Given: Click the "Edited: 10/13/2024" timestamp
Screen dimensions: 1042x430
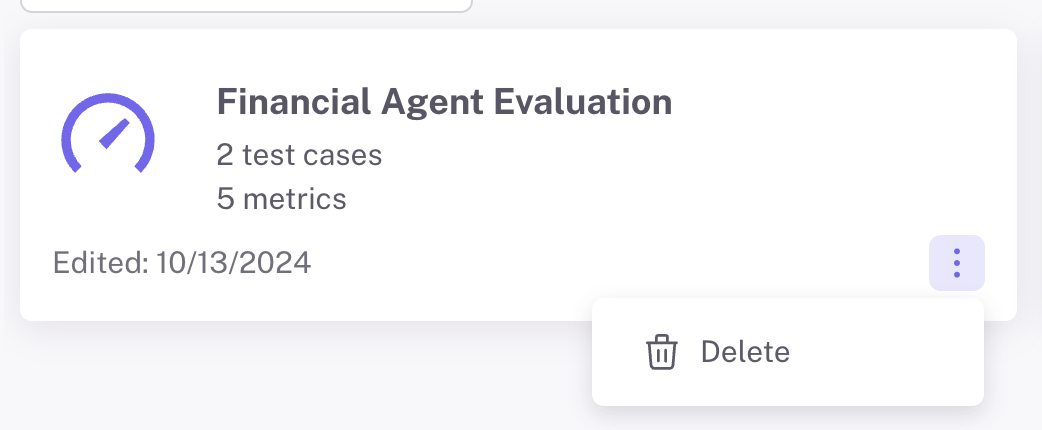Looking at the screenshot, I should point(182,263).
